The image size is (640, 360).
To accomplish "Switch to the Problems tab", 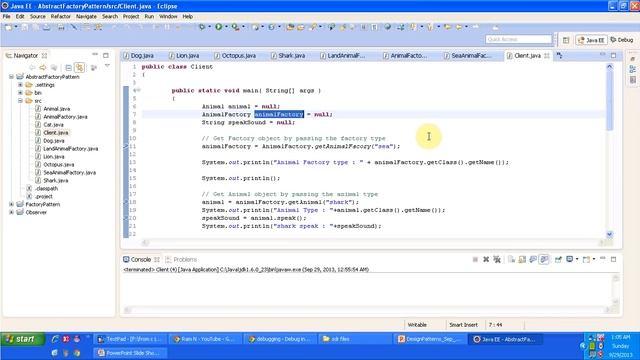I will tap(181, 260).
